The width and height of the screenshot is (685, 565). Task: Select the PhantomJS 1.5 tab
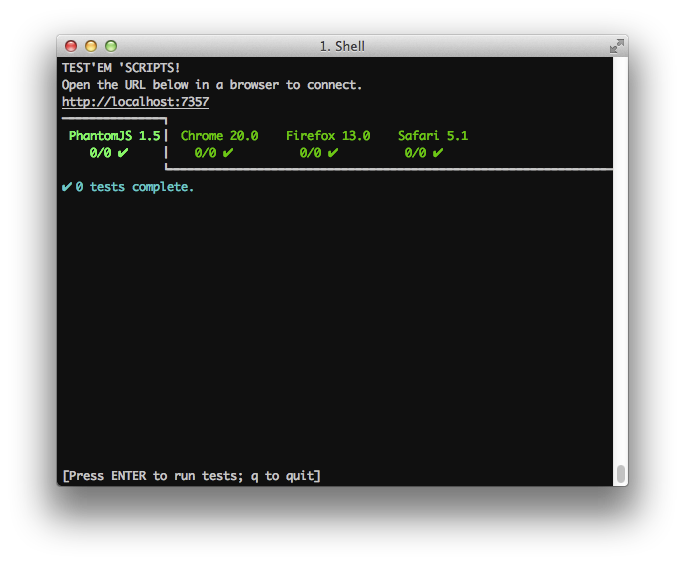pyautogui.click(x=114, y=136)
